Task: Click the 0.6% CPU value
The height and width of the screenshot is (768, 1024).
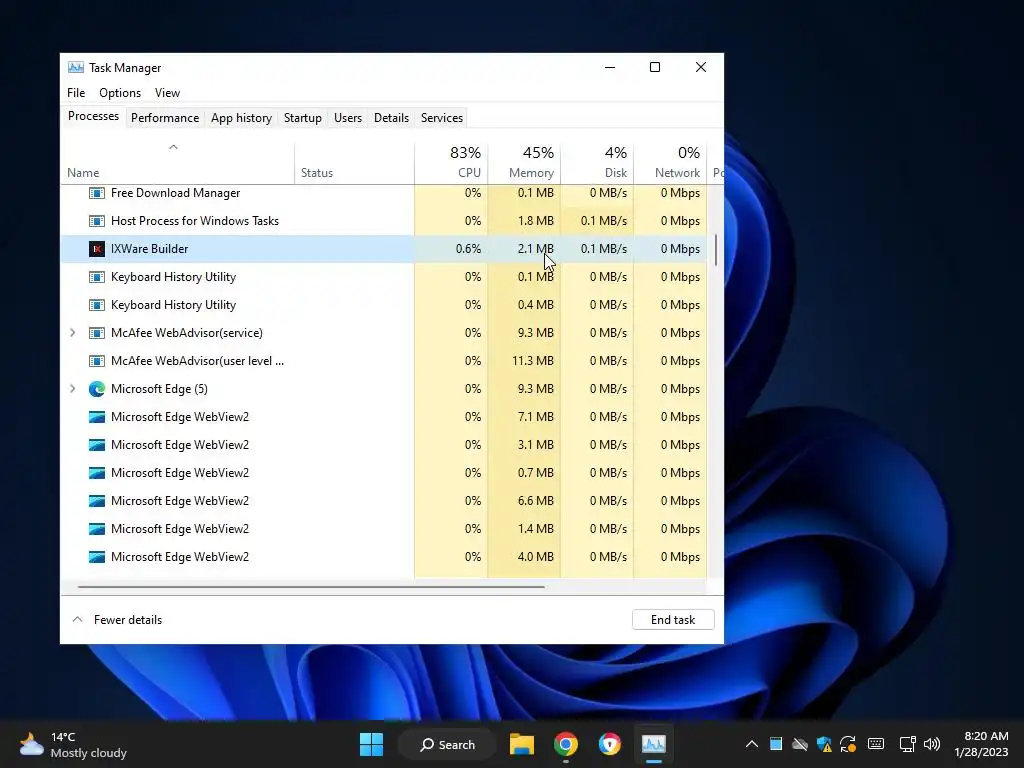Action: point(468,249)
